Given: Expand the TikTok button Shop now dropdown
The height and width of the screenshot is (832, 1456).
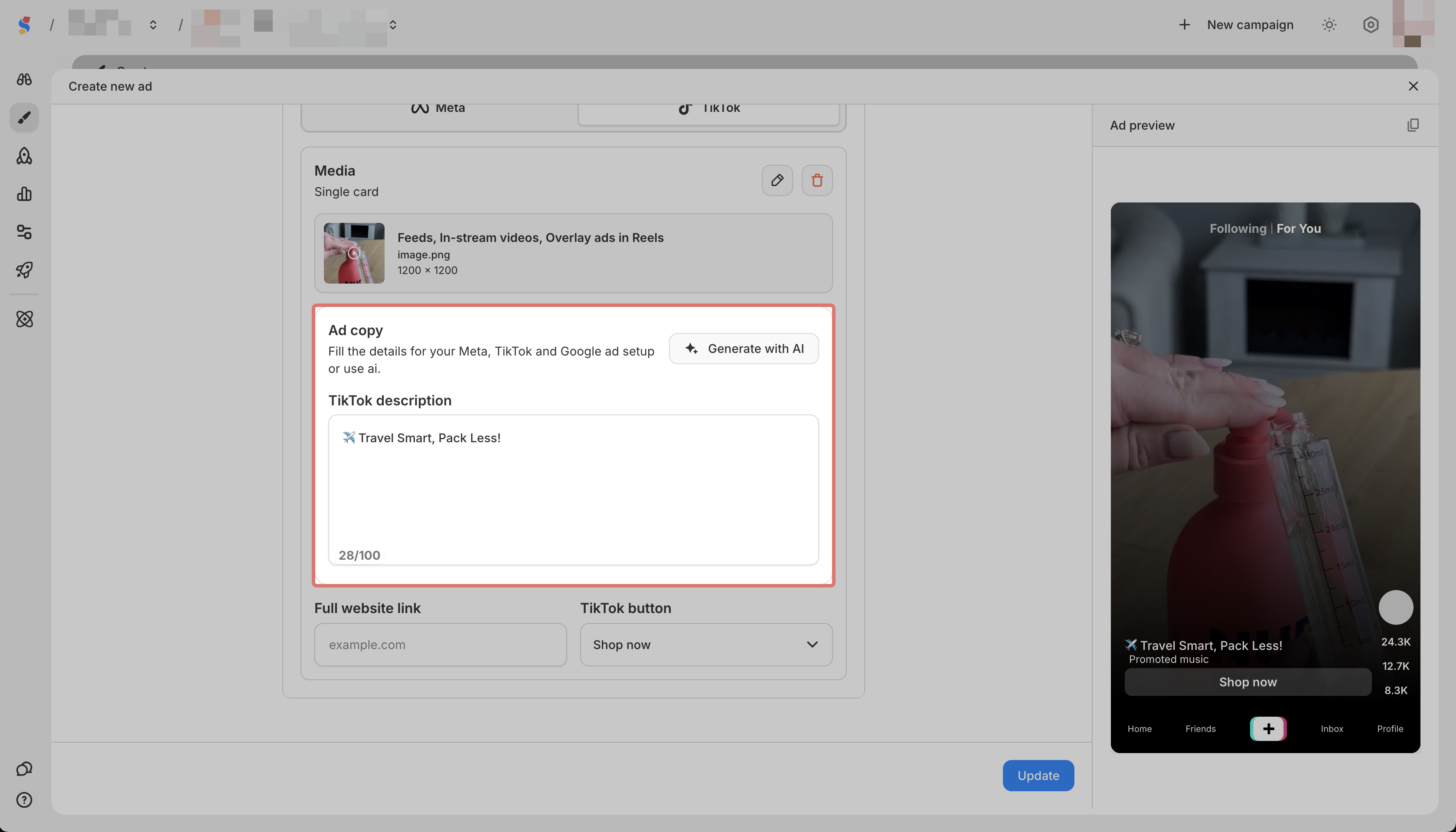Looking at the screenshot, I should click(706, 645).
